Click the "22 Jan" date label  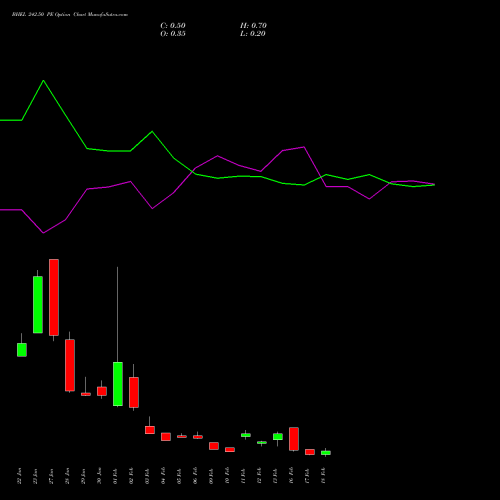click(x=19, y=476)
